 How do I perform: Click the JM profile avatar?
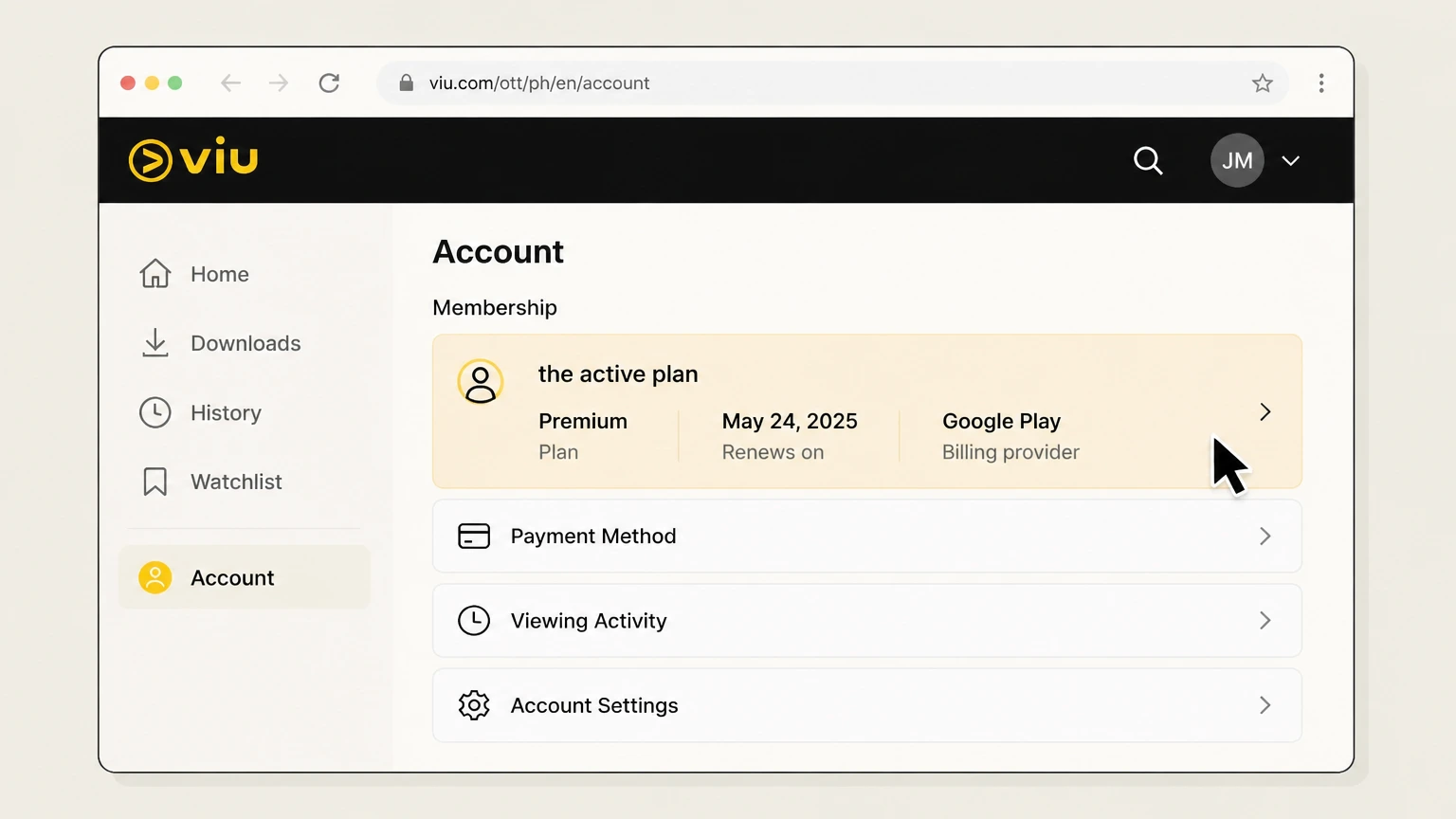click(x=1237, y=160)
